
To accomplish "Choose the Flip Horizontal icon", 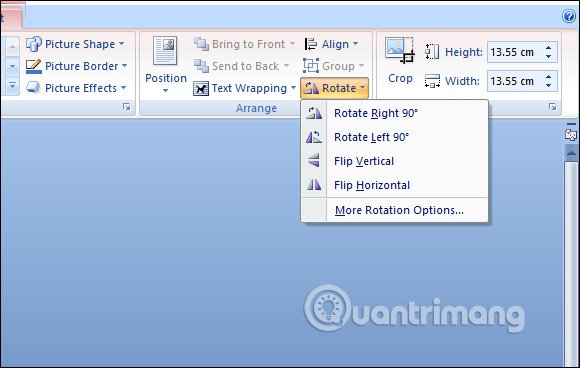I will [x=314, y=185].
